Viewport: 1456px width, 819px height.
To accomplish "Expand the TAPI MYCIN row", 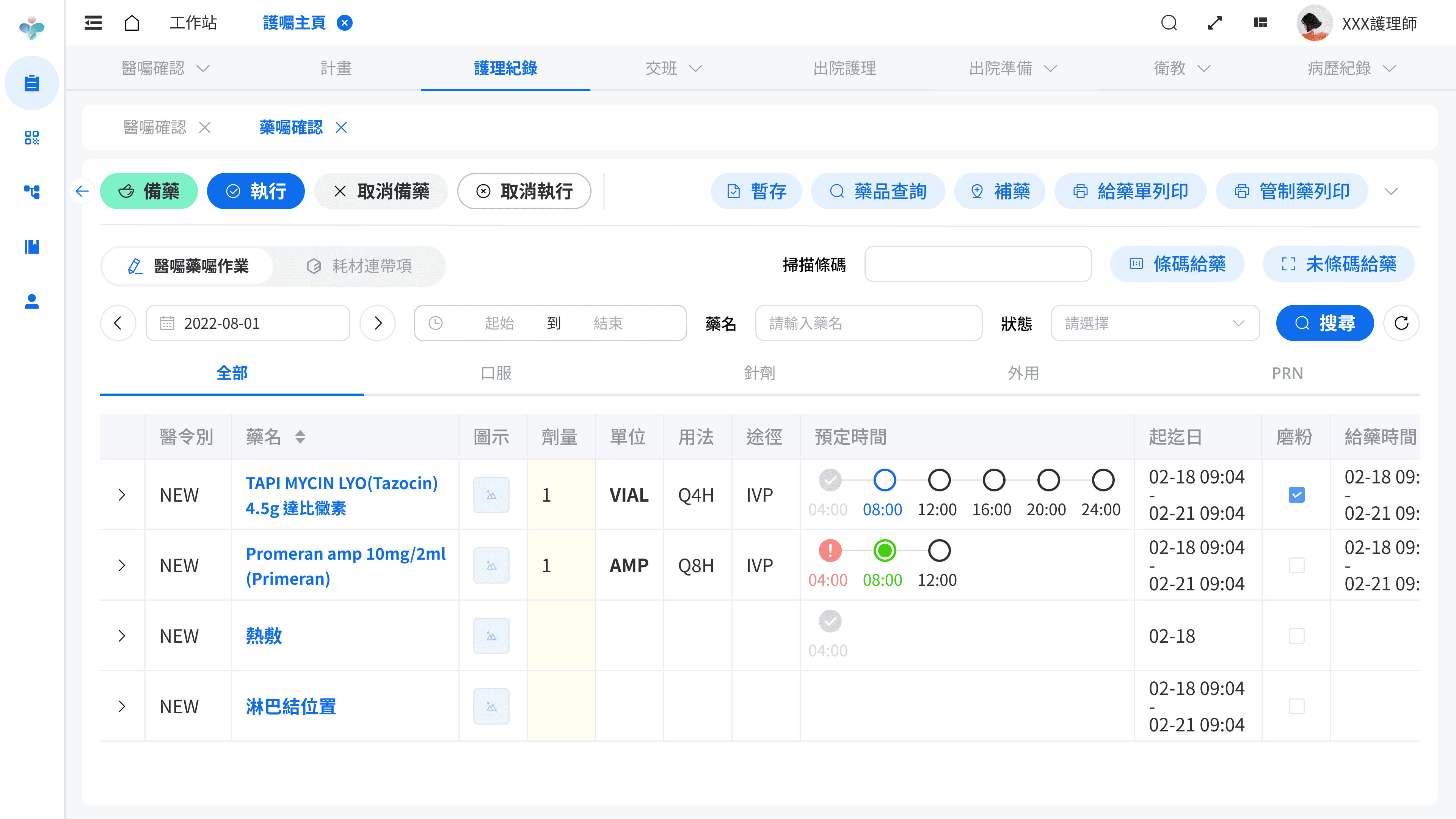I will click(x=121, y=494).
